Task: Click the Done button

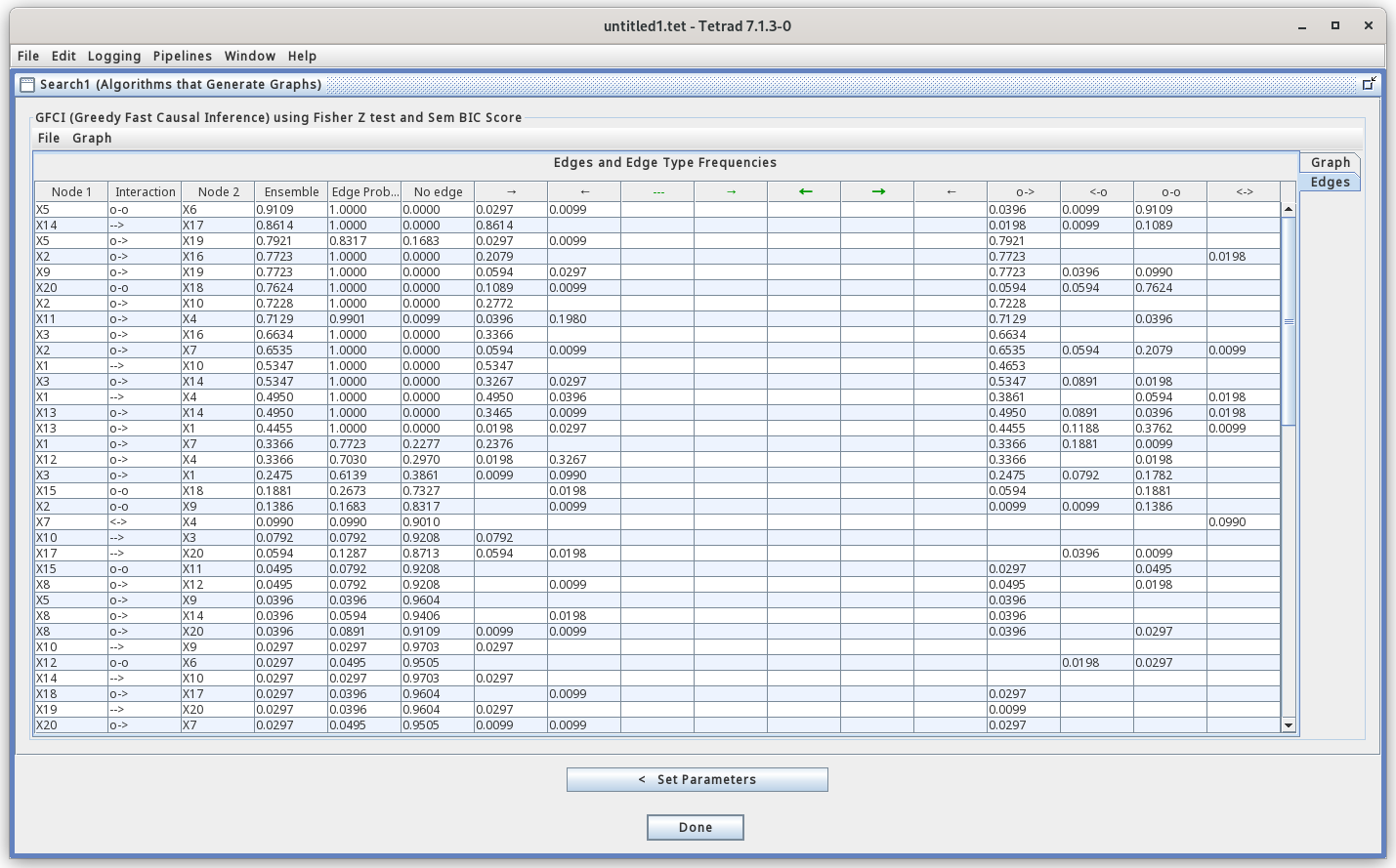Action: [695, 827]
